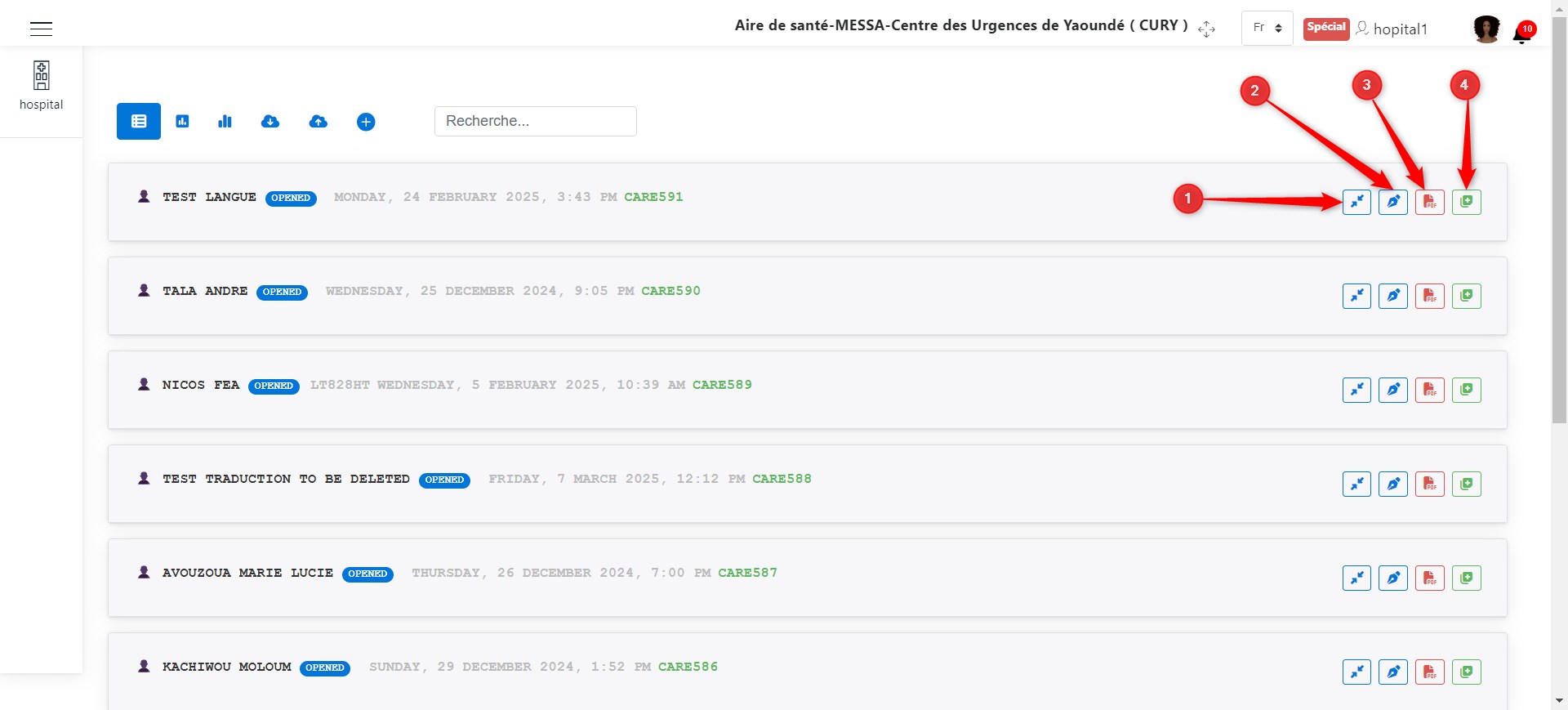The height and width of the screenshot is (710, 1568).
Task: Click the CARE587 reference code
Action: coord(747,573)
